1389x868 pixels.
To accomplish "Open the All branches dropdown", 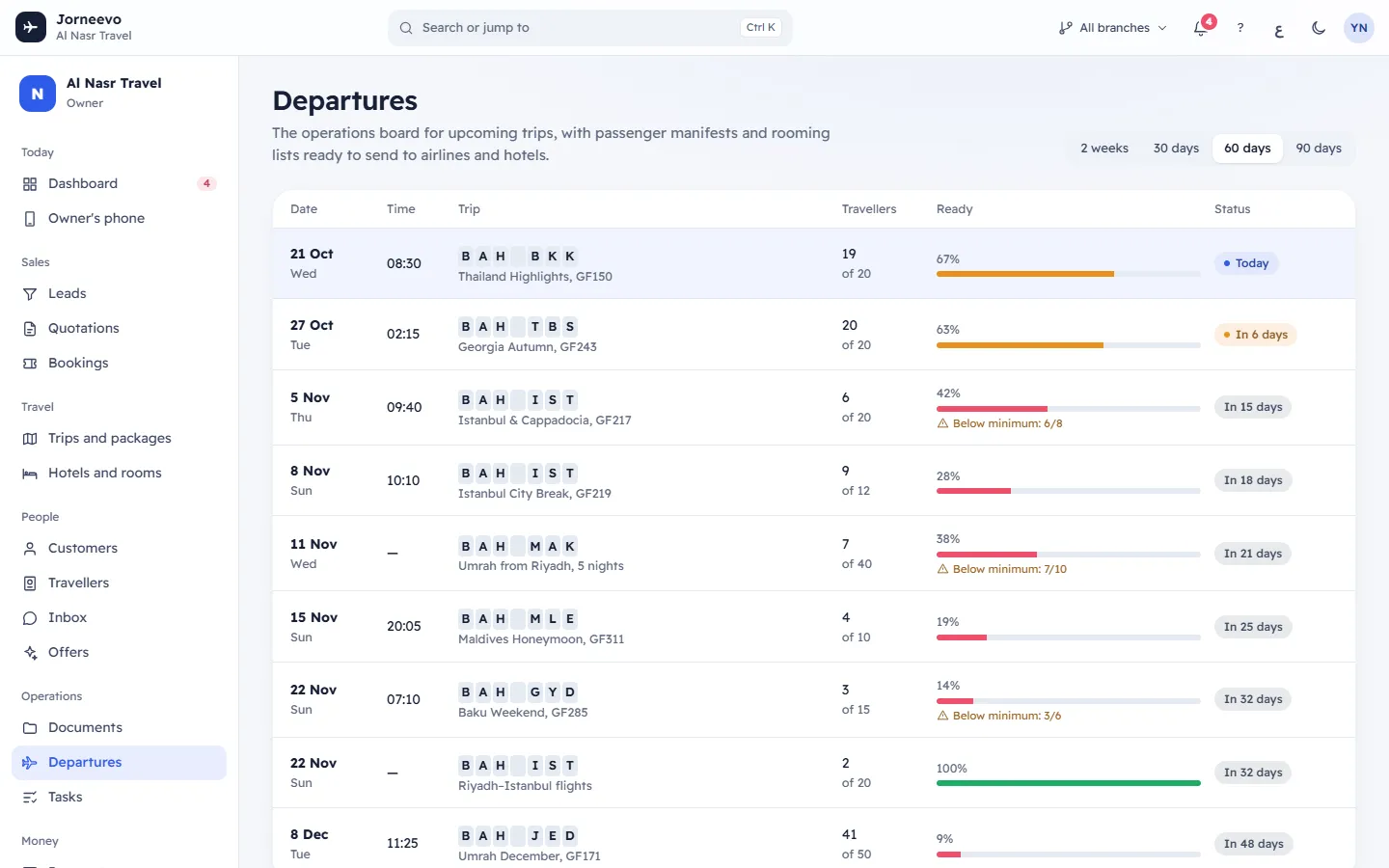I will coord(1112,28).
